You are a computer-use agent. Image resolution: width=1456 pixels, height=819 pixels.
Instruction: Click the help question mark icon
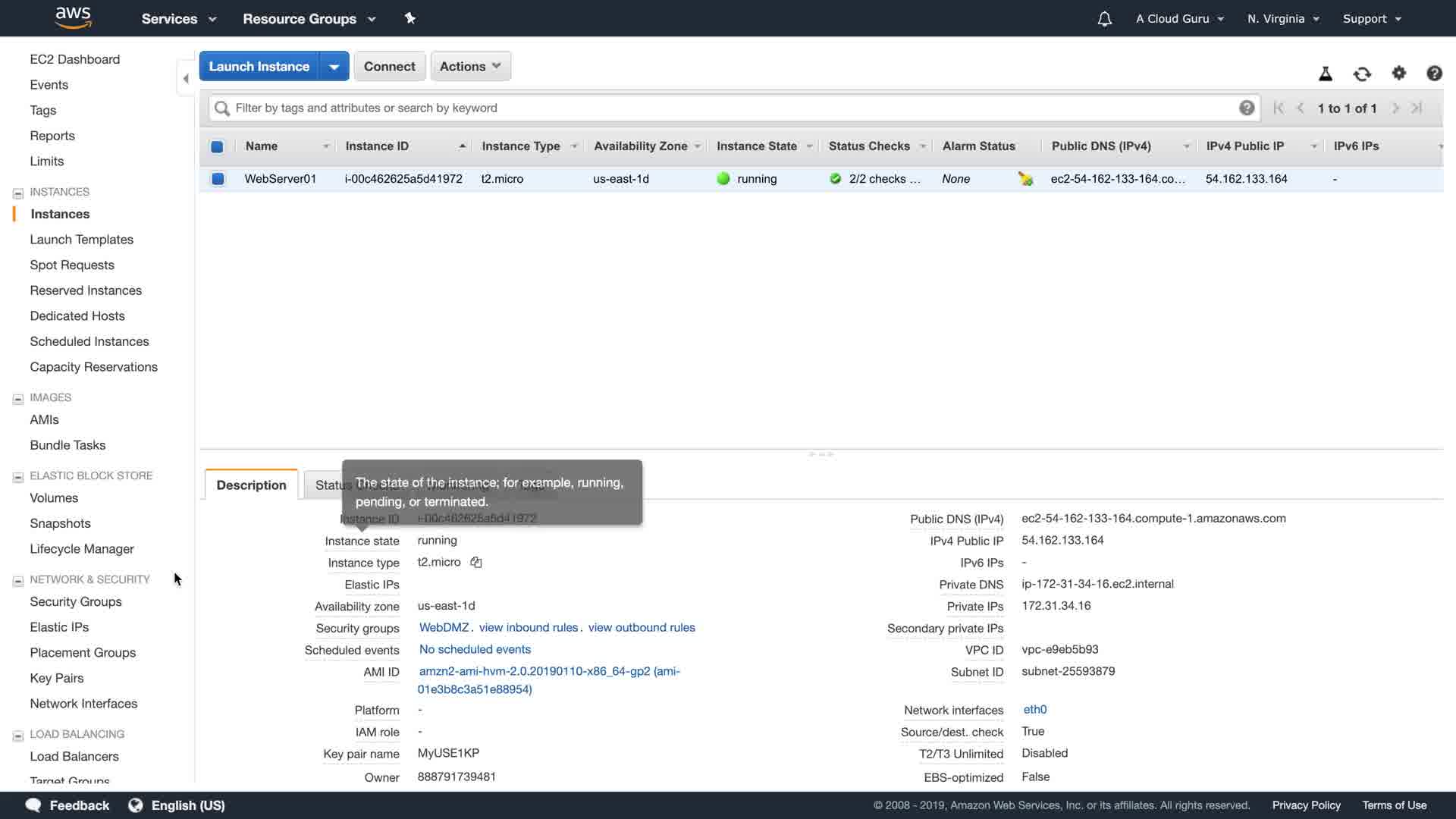coord(1433,73)
